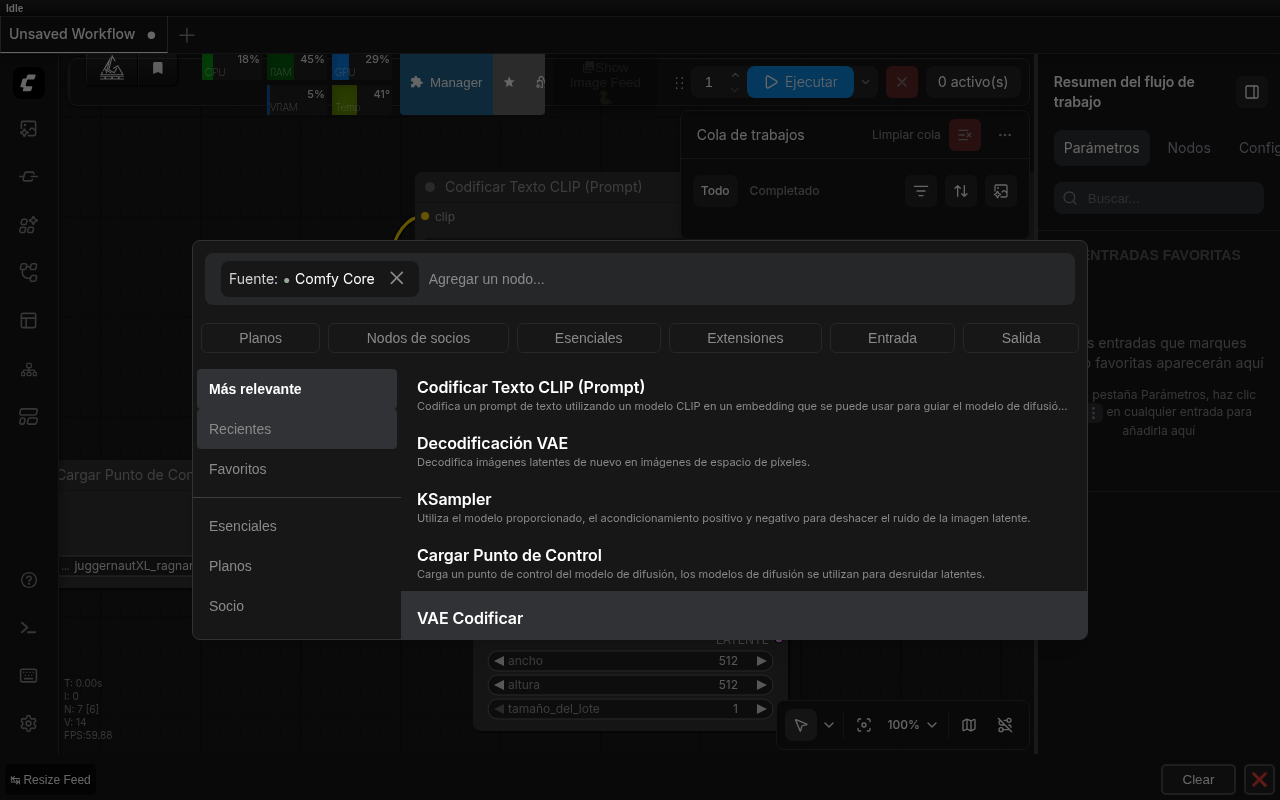1280x800 pixels.
Task: Toggle the Nodos de socios filter chip
Action: coord(418,338)
